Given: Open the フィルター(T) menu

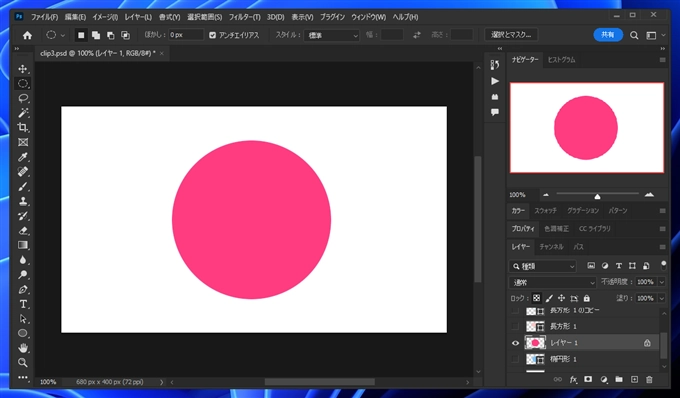Looking at the screenshot, I should [245, 17].
